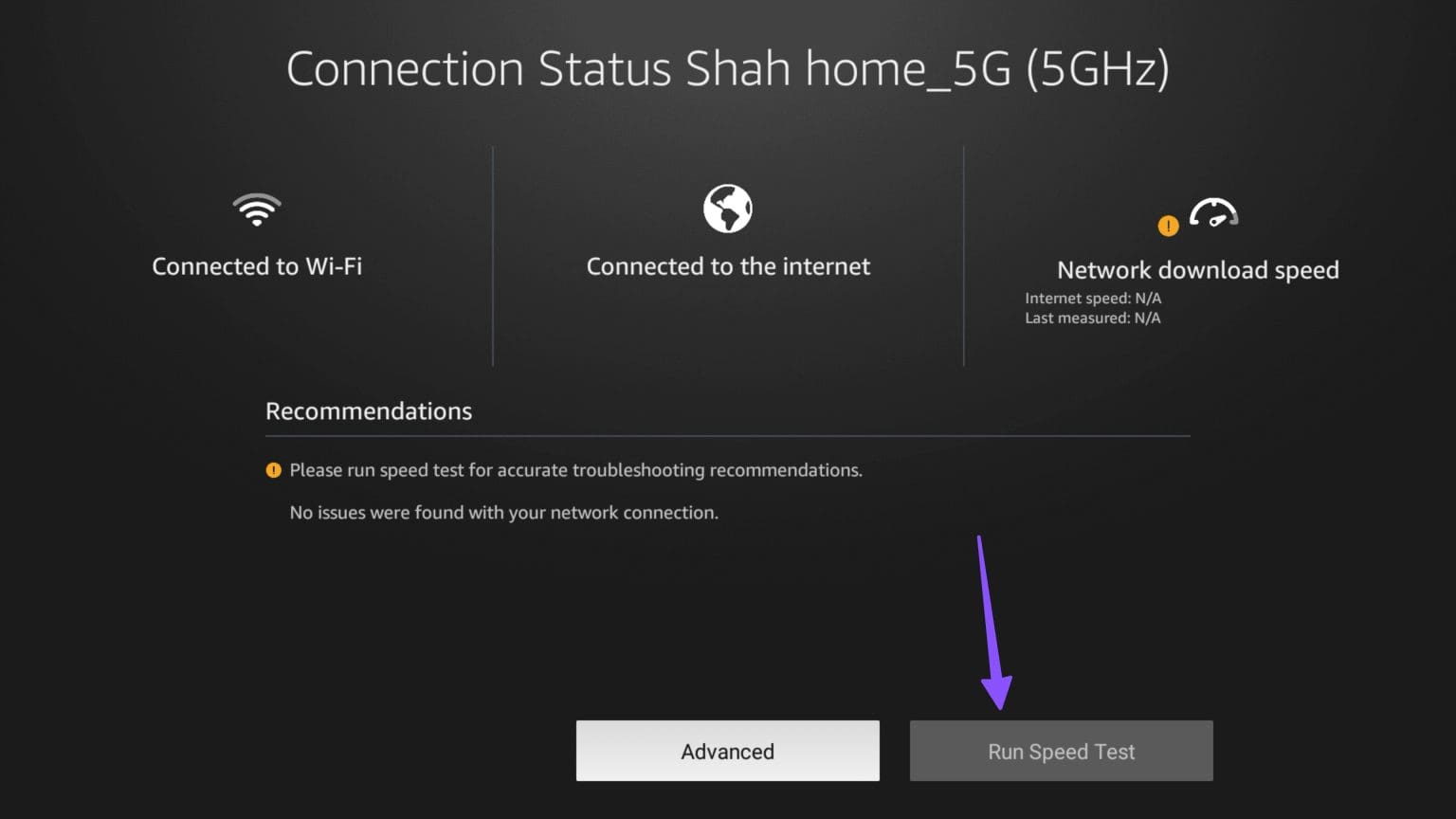
Task: Click the Connected to Wi-Fi status indicator
Action: tap(257, 237)
